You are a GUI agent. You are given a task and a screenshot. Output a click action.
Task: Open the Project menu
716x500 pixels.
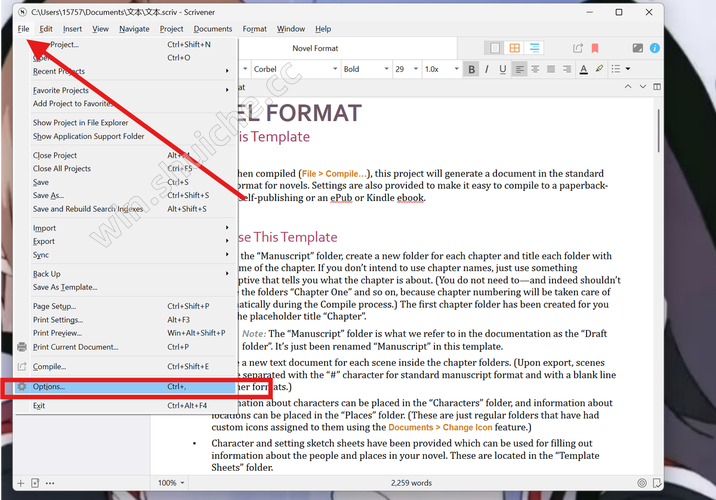tap(171, 29)
